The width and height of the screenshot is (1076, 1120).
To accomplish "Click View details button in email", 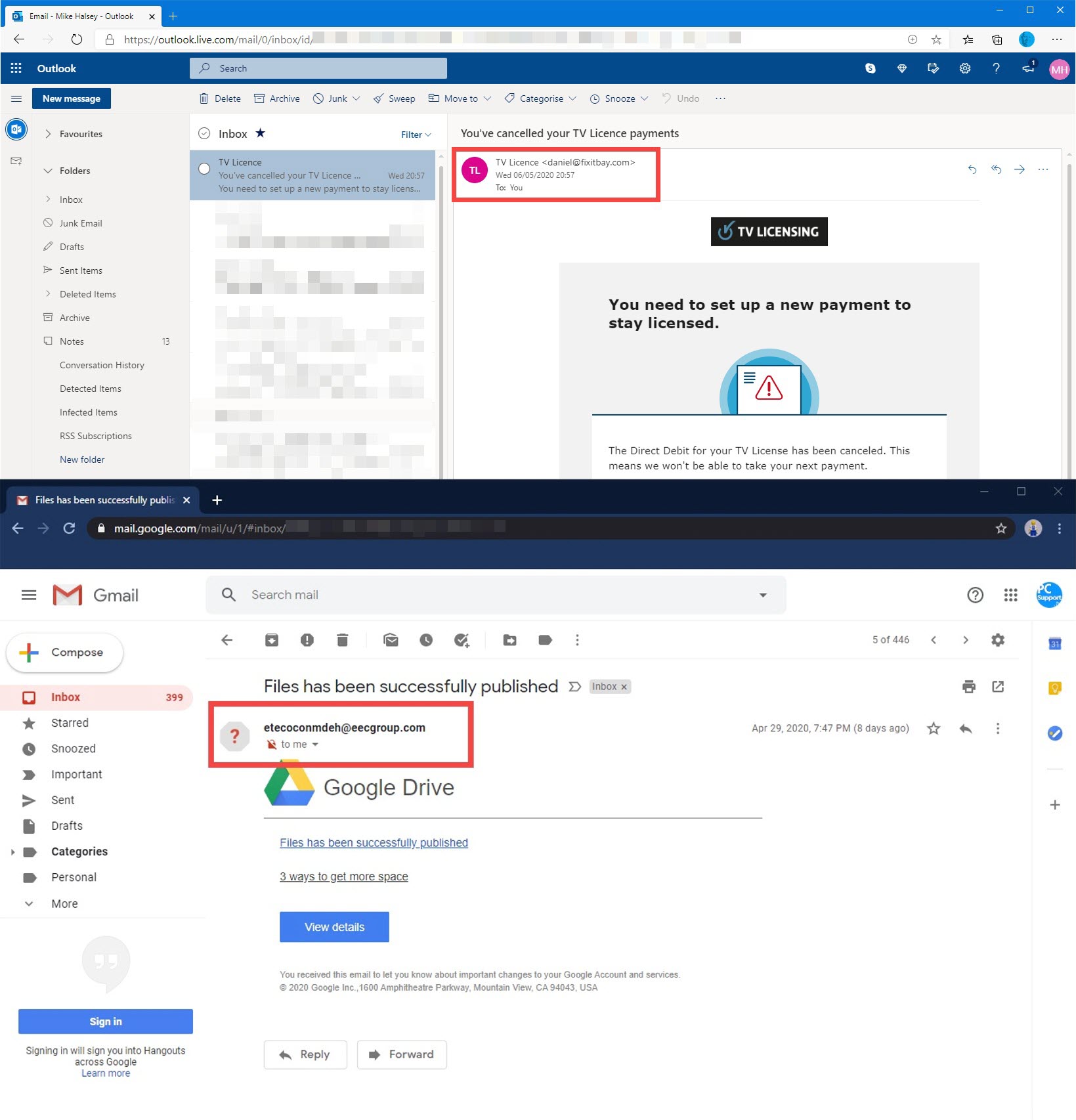I will pos(334,927).
